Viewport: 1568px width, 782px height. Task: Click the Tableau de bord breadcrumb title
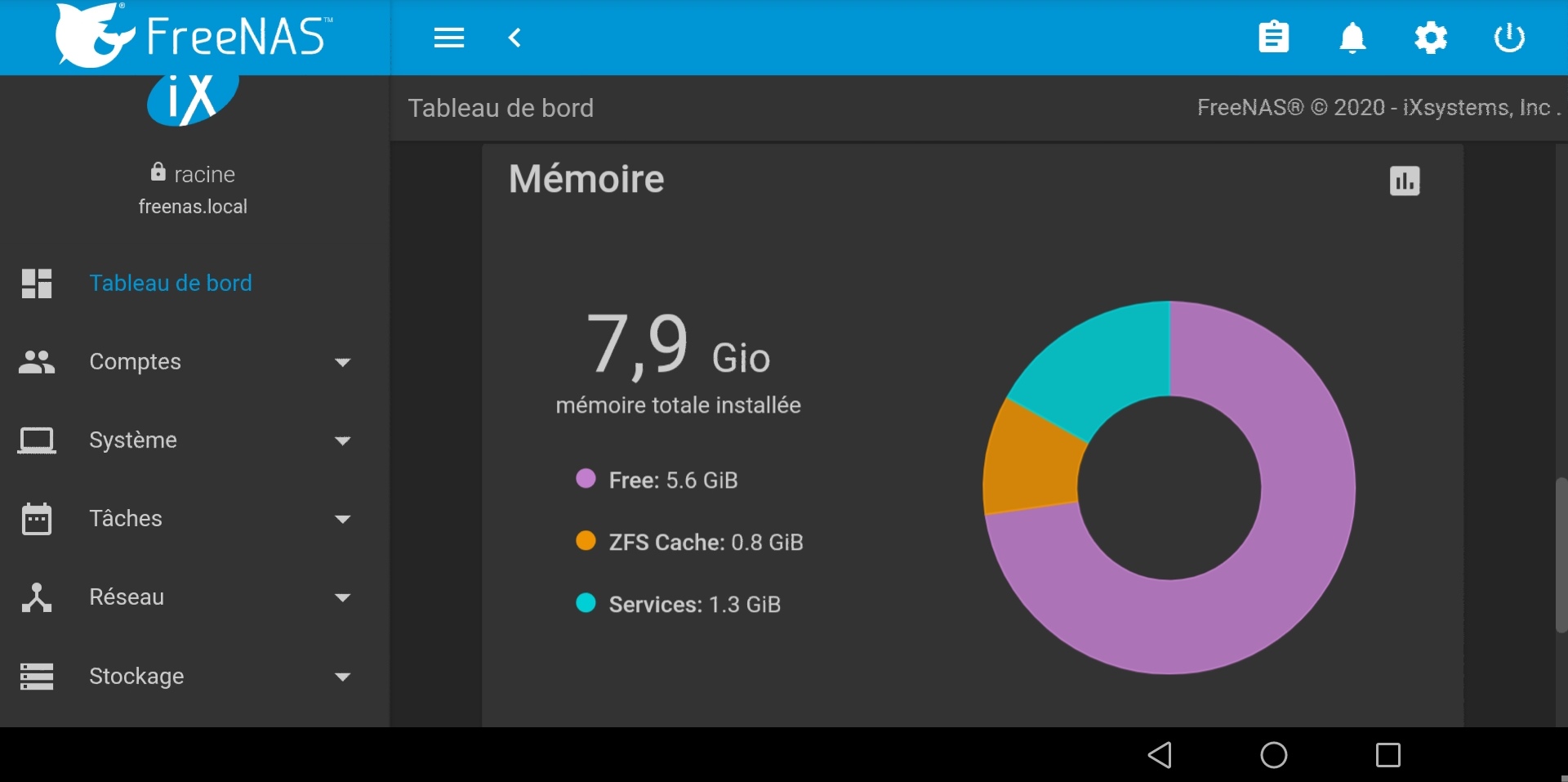501,108
